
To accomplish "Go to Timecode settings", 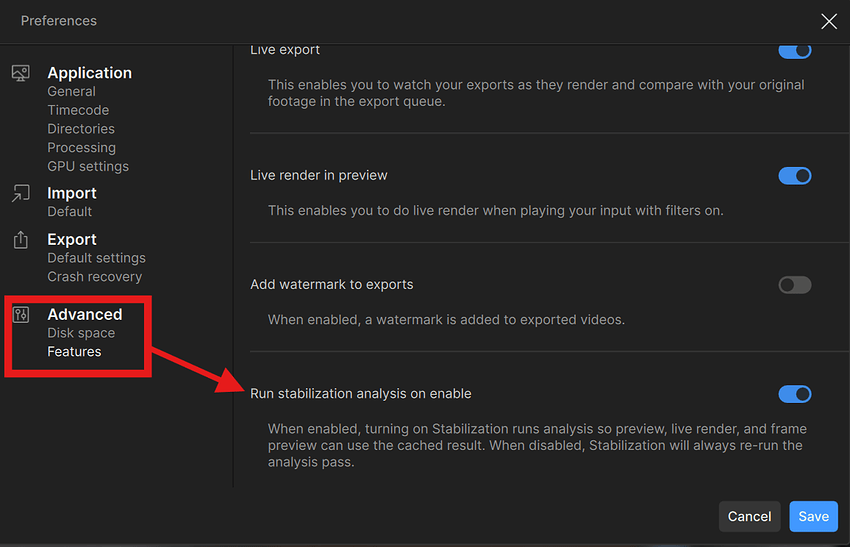I will pyautogui.click(x=78, y=110).
